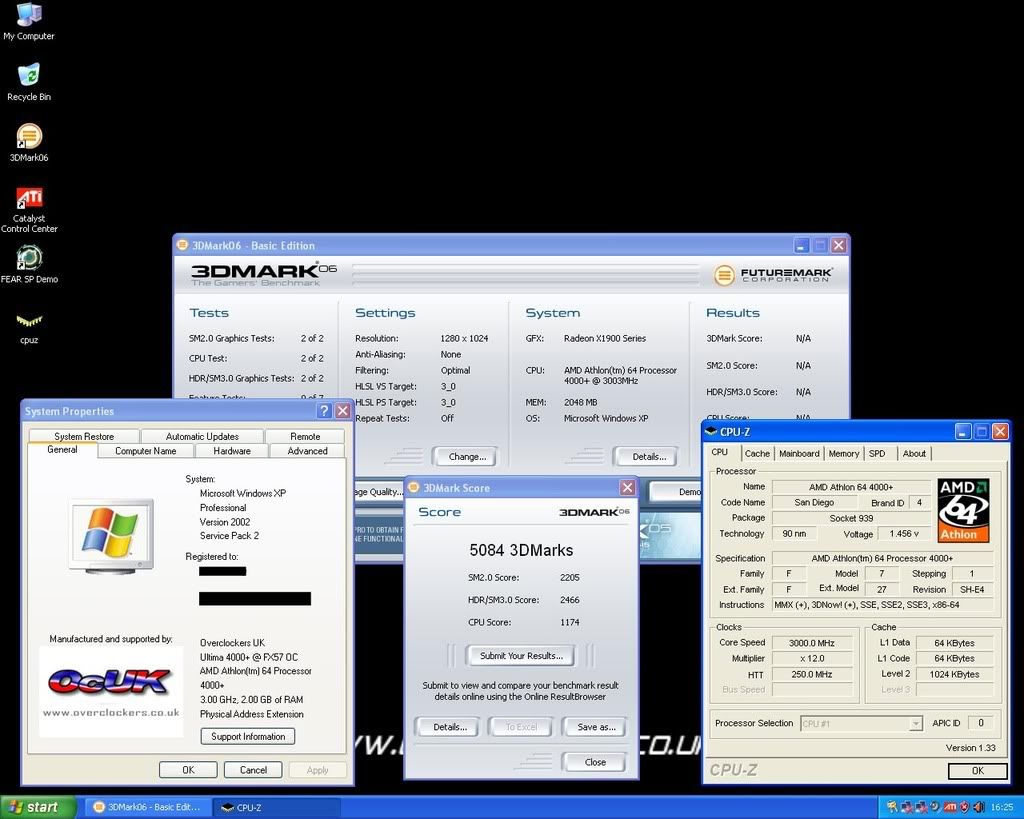Click the Multiplier value 'x 12.0'
This screenshot has height=819, width=1024.
pyautogui.click(x=812, y=658)
